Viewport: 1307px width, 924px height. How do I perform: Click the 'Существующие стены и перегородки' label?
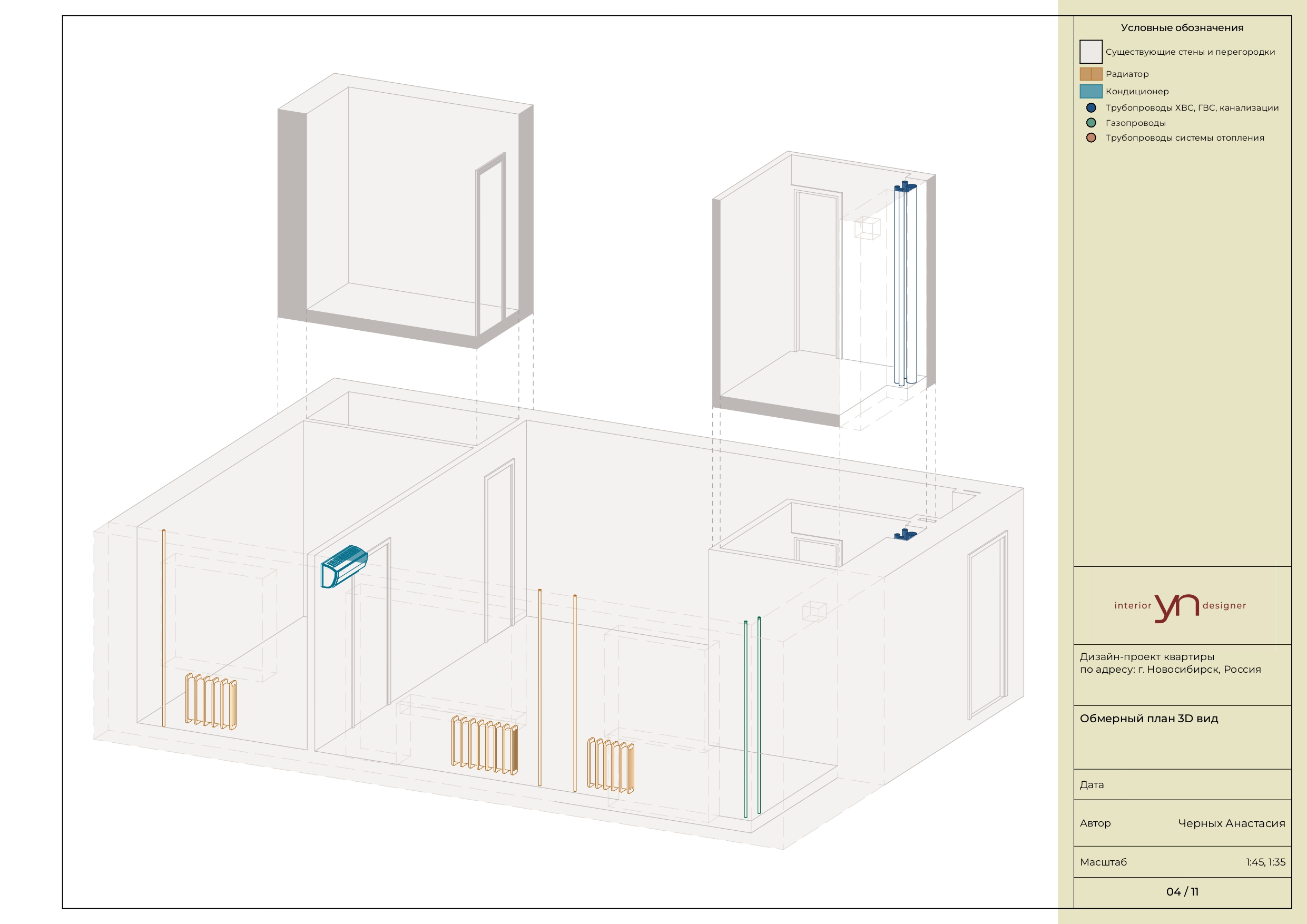(x=1190, y=52)
